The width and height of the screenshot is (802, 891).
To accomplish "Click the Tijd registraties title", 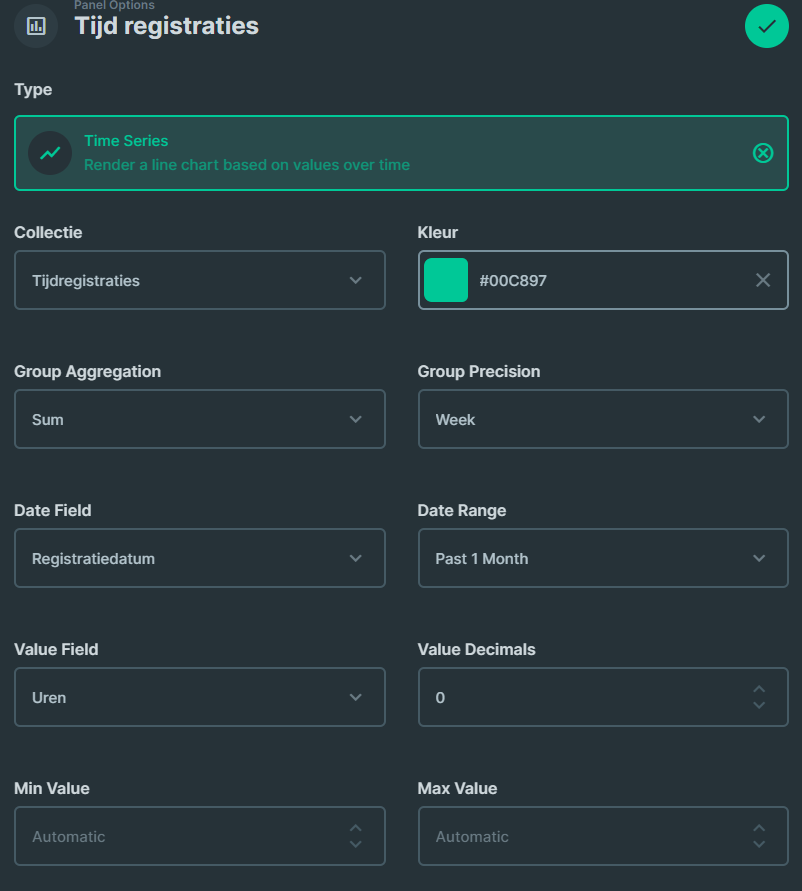I will point(166,26).
